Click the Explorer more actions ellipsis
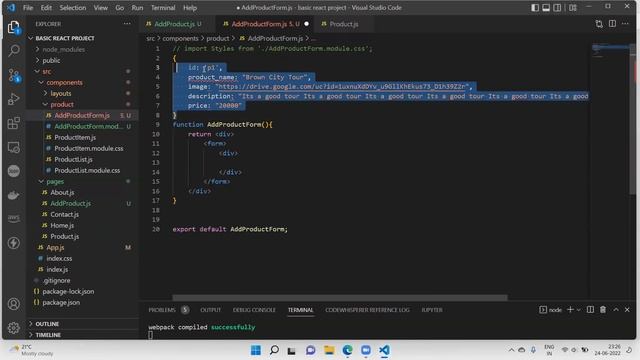The height and width of the screenshot is (360, 640). coord(127,24)
